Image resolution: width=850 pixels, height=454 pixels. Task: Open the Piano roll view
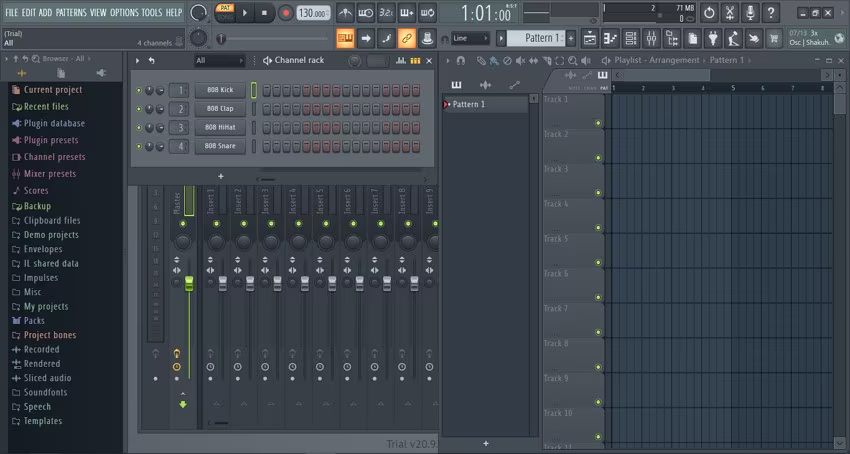610,38
